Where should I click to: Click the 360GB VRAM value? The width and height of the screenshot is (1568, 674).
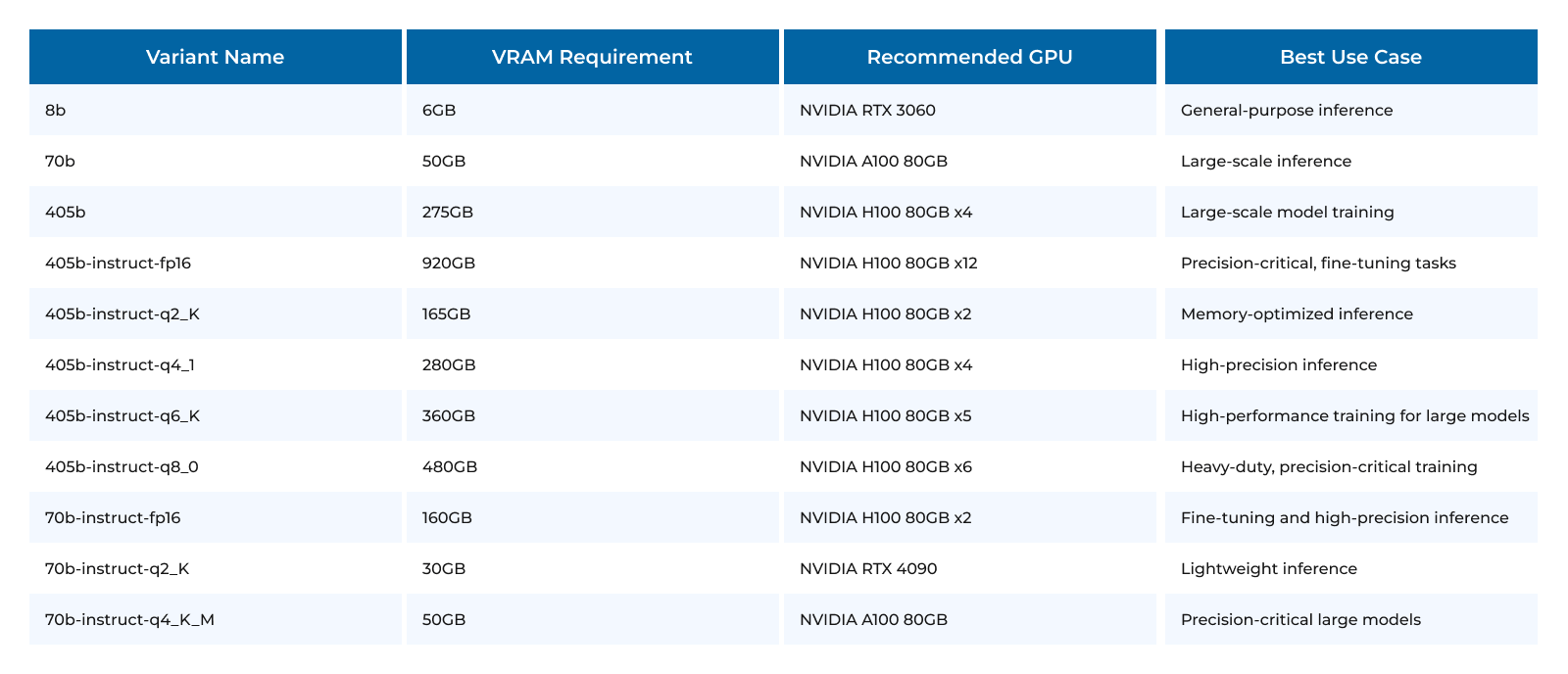click(449, 416)
